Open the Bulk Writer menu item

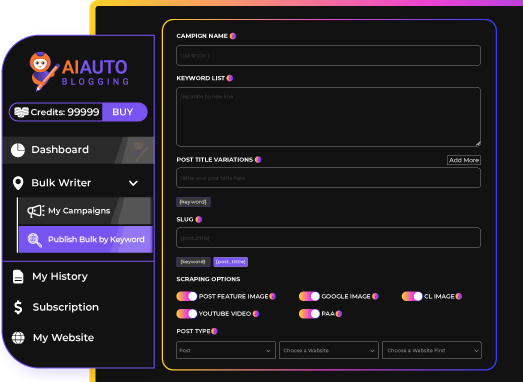point(78,183)
